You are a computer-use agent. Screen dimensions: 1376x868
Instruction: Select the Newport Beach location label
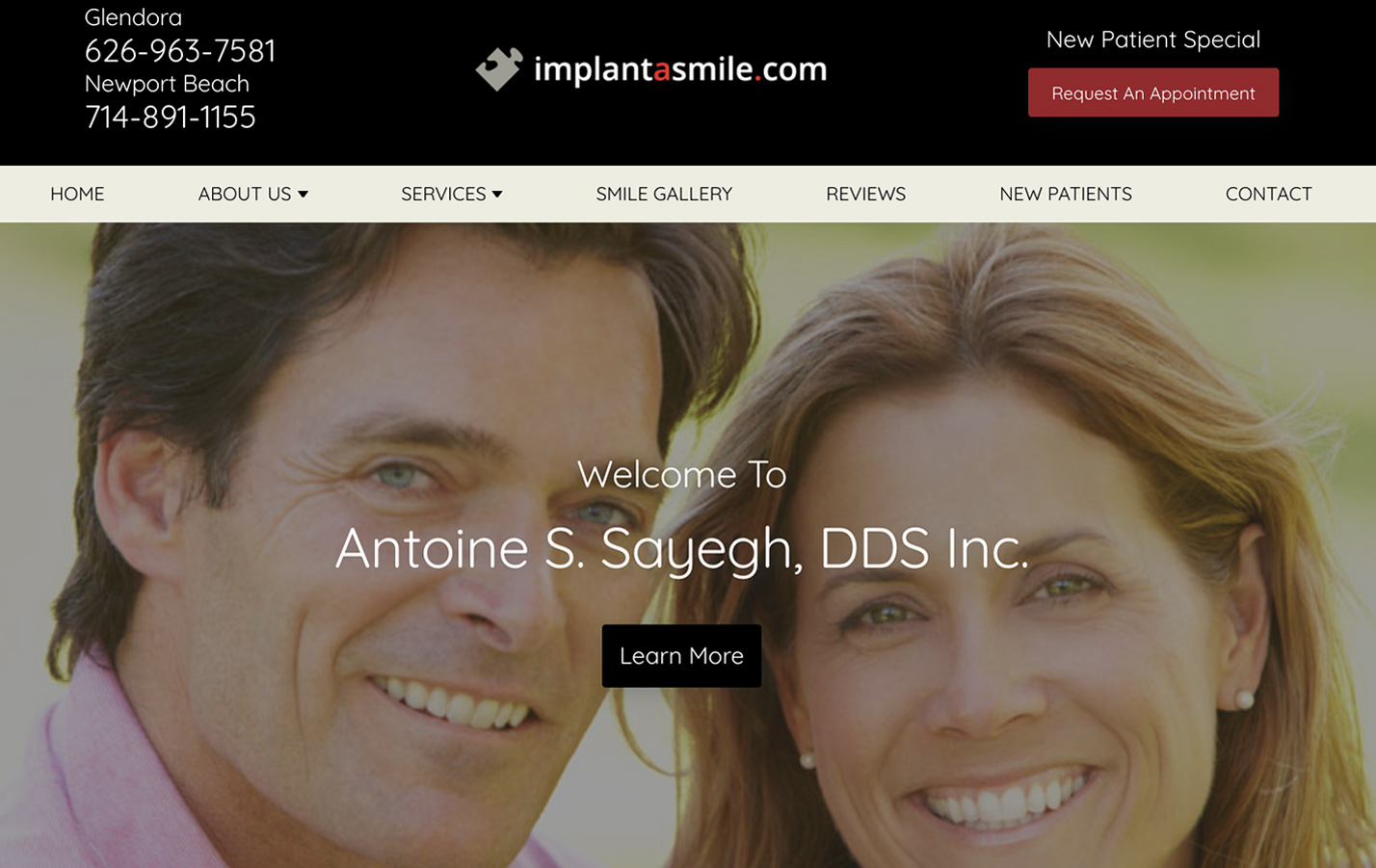167,84
